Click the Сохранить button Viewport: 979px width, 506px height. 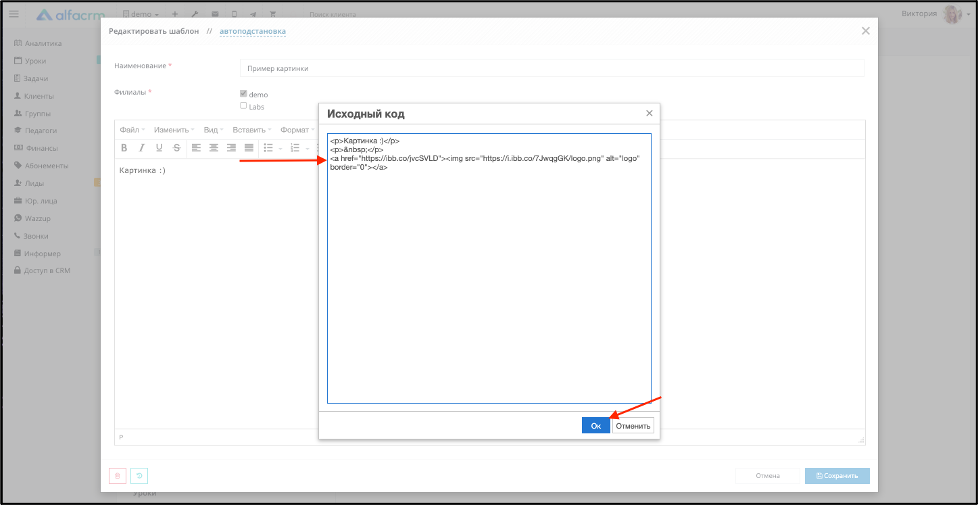(x=837, y=476)
